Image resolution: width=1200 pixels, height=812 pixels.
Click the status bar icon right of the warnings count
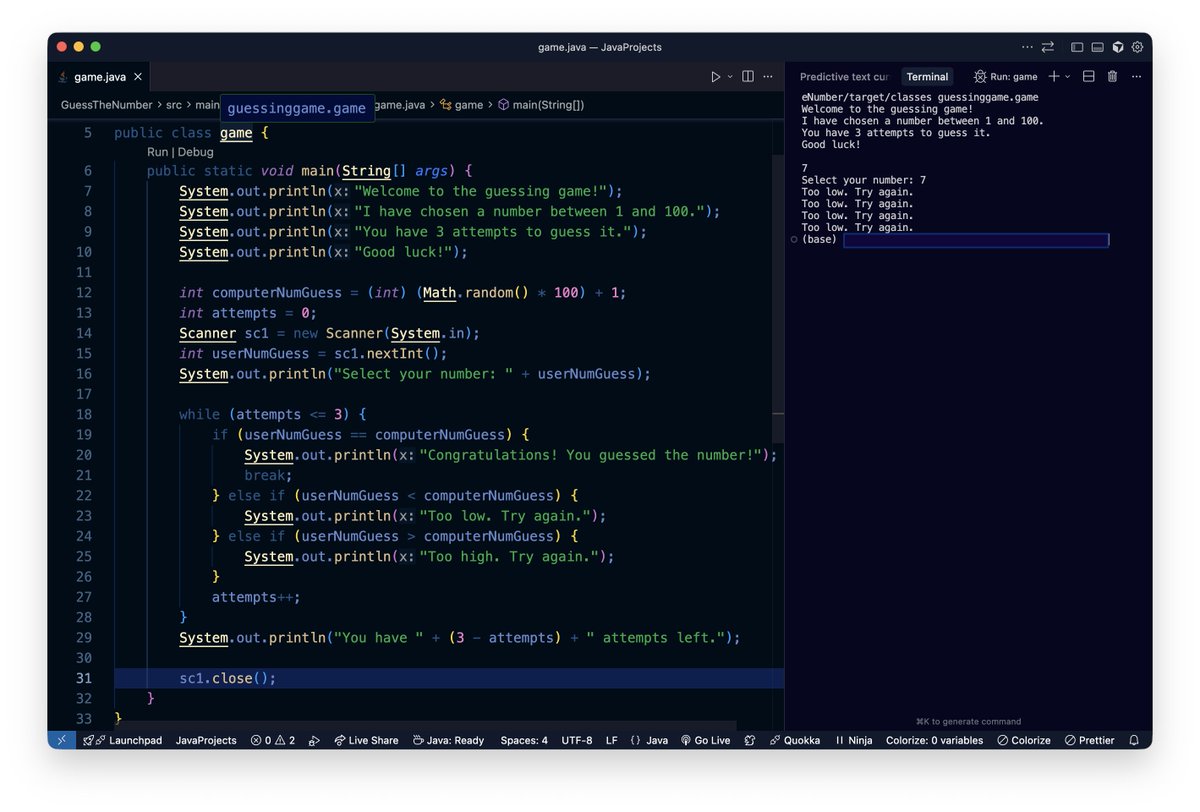coord(314,740)
